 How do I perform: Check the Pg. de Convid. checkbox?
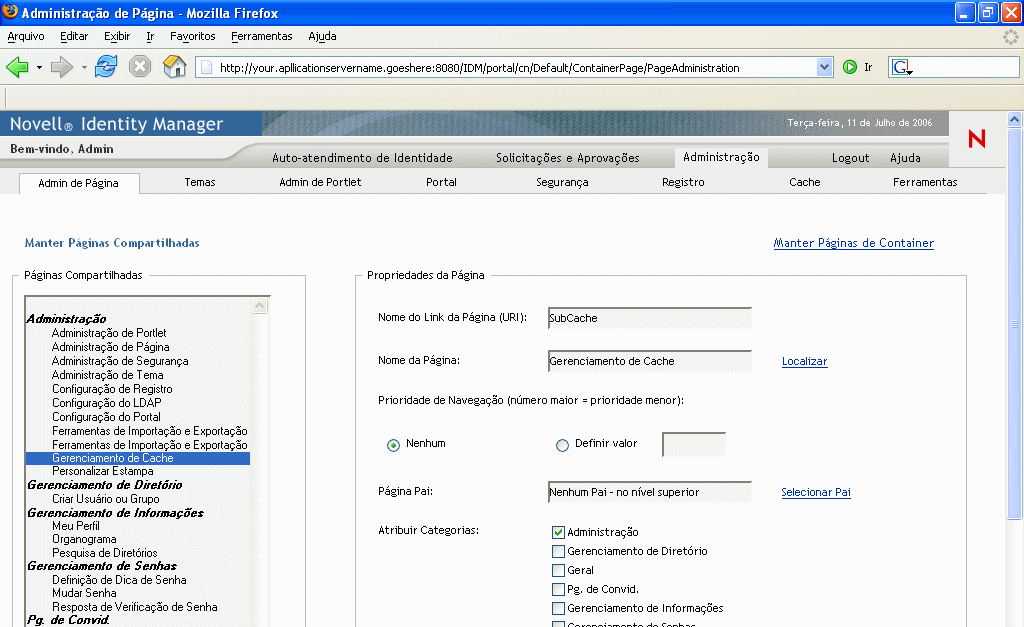tap(558, 589)
